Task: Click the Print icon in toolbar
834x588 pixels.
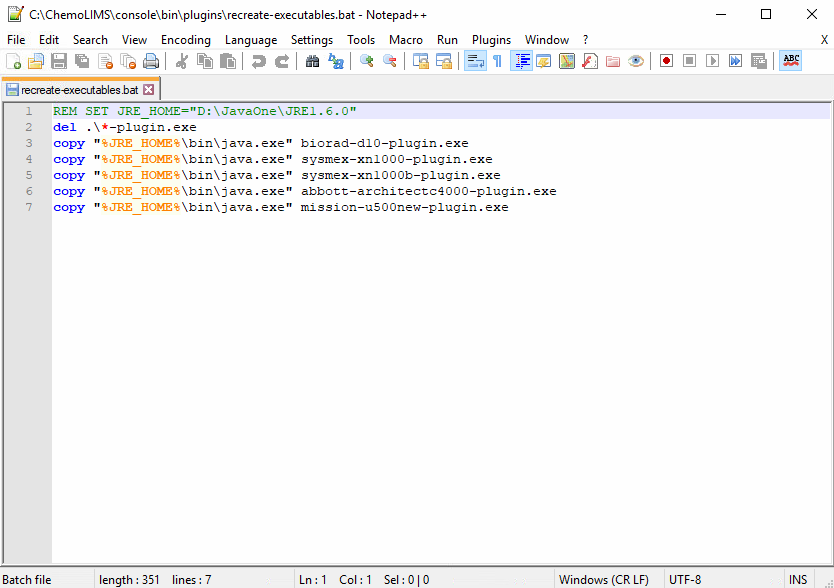Action: click(150, 61)
